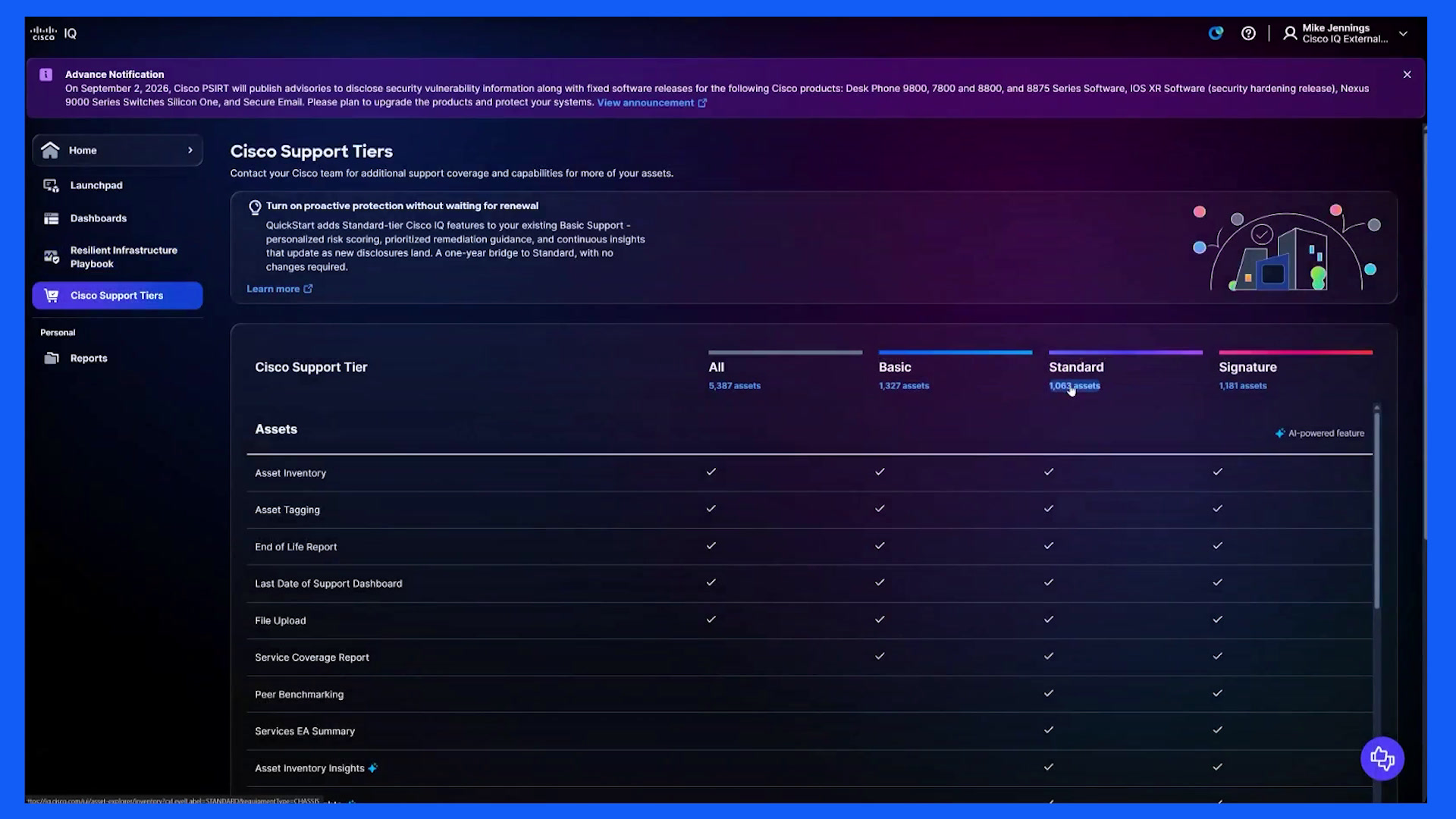Click the lightbulb tip icon

255,207
